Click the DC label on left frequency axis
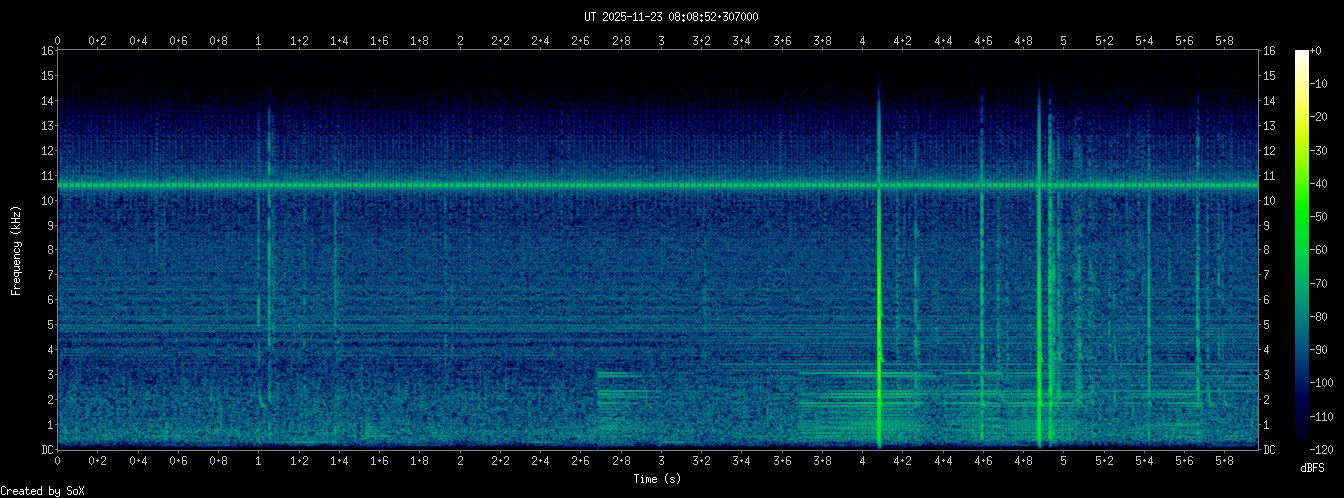 coord(46,450)
